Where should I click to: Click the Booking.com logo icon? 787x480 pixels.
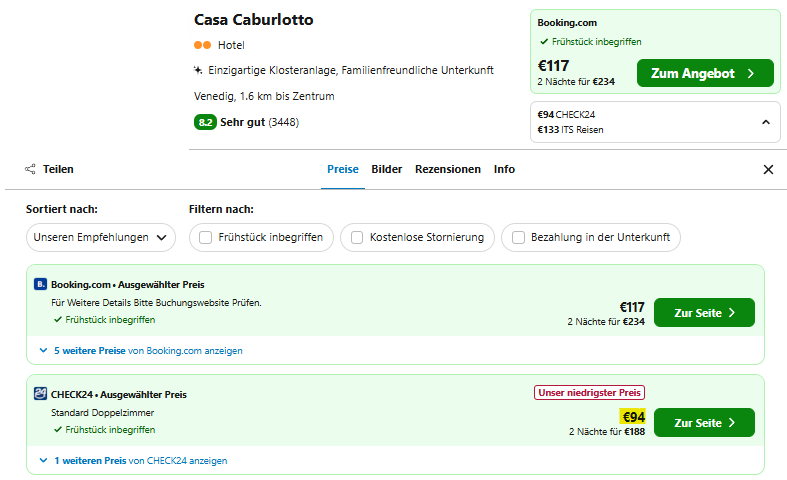pos(40,284)
